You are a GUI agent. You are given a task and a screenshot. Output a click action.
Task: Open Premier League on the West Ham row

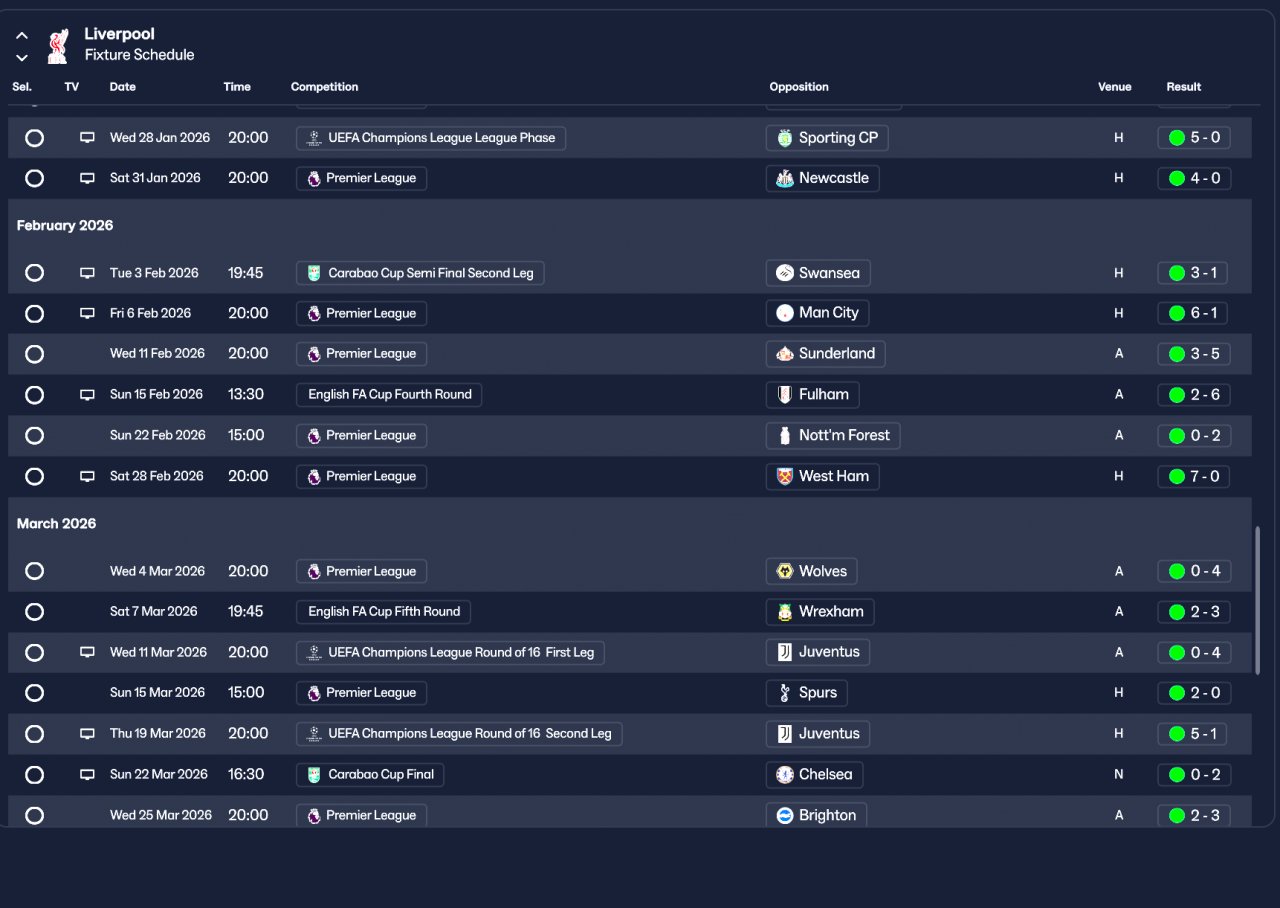361,476
